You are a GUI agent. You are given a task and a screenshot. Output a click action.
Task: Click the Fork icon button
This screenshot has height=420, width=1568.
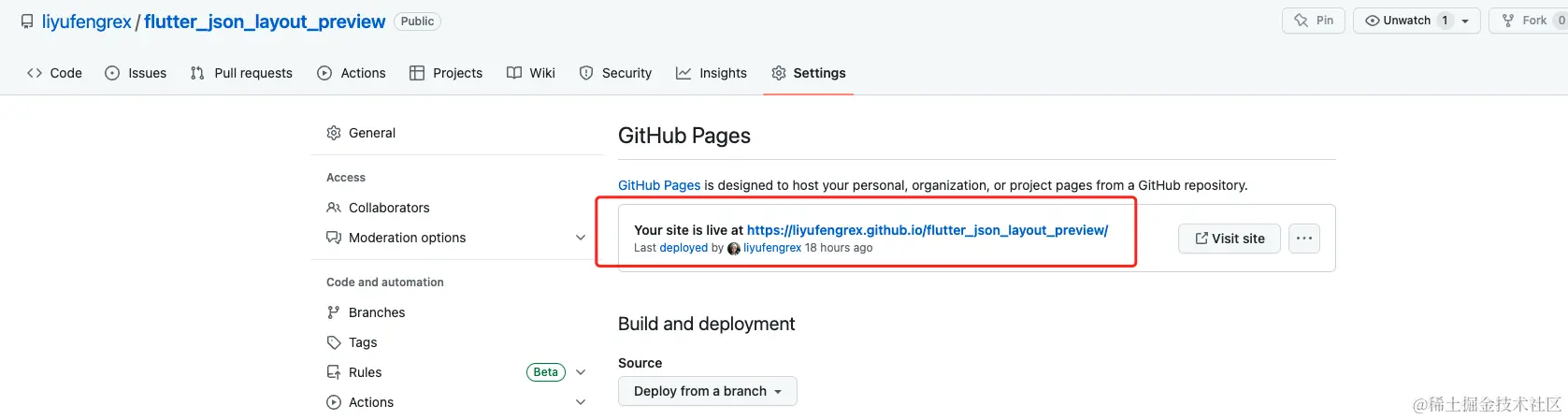click(x=1508, y=21)
